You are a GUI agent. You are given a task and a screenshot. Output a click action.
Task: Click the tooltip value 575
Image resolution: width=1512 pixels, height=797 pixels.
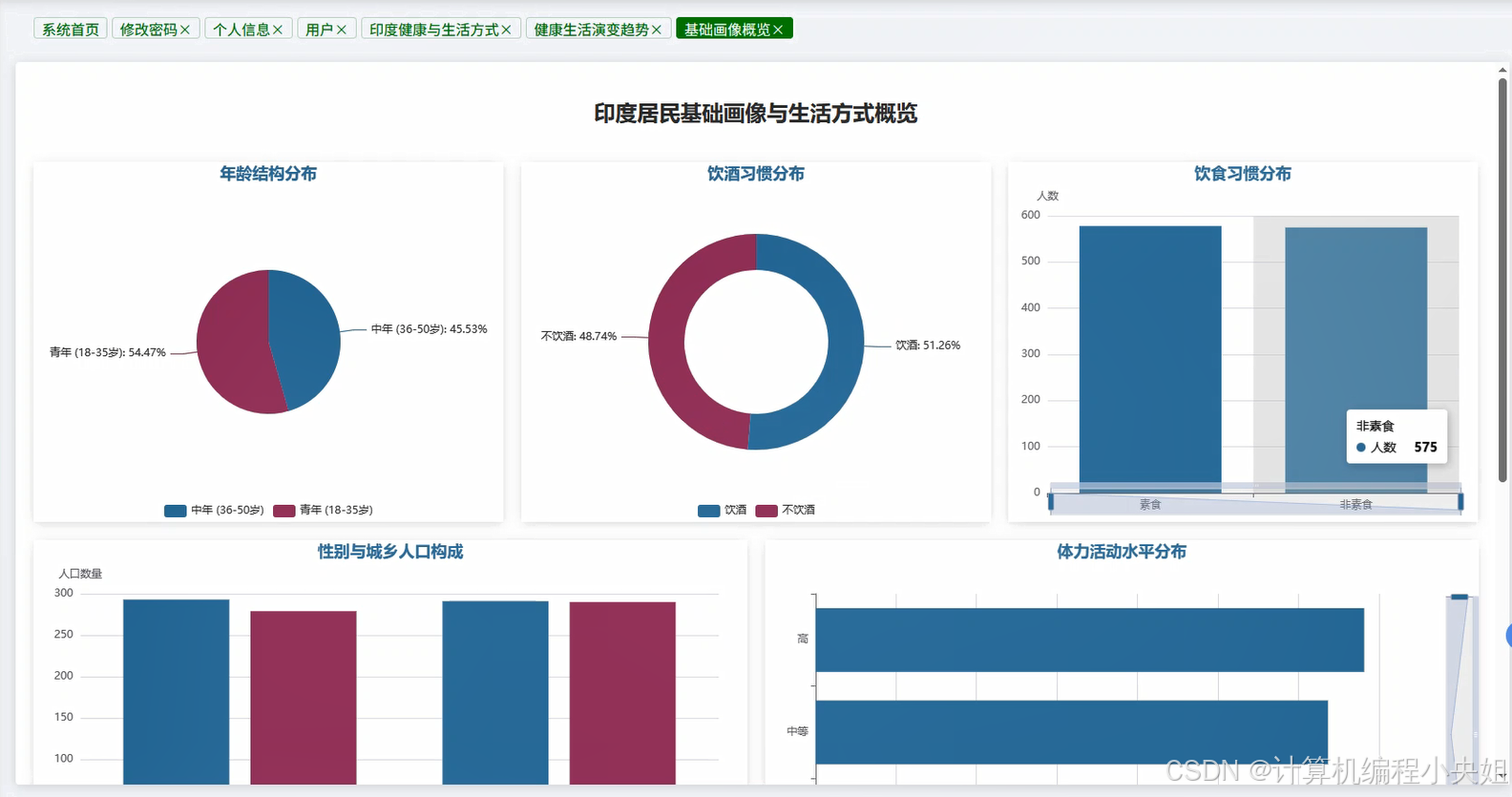coord(1425,447)
